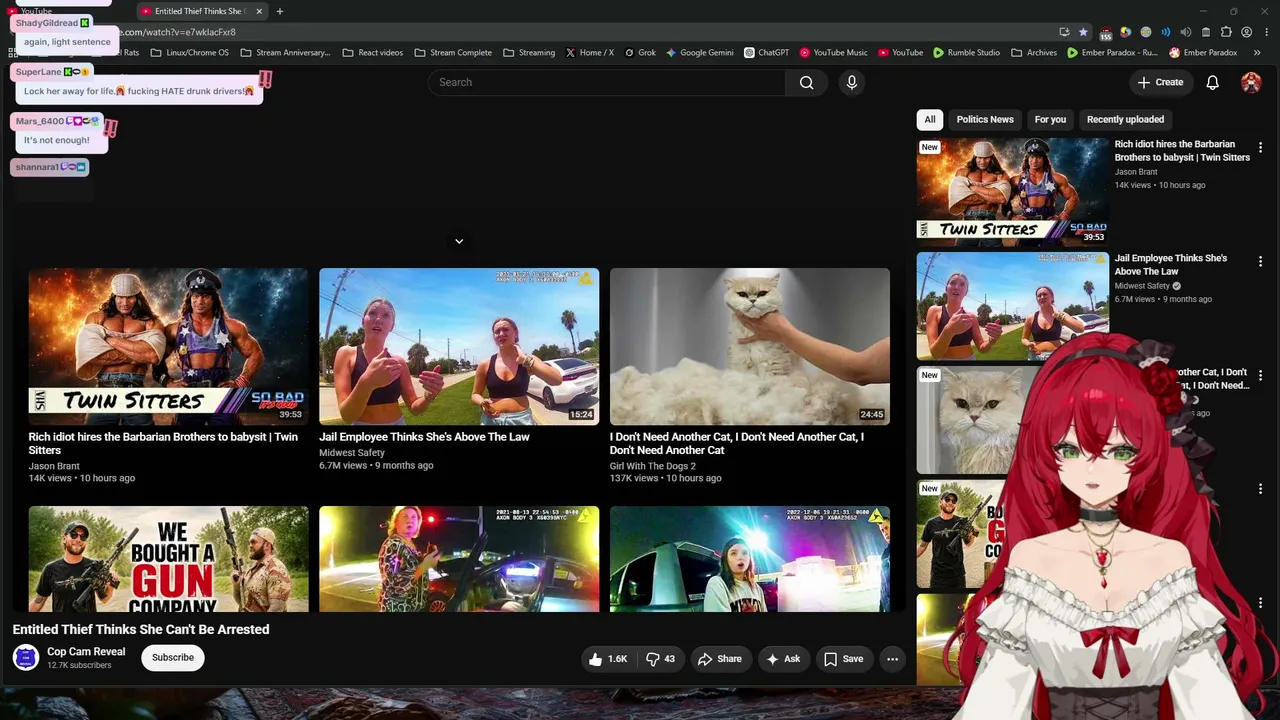
Task: Select the Politics News filter chip
Action: tap(985, 119)
